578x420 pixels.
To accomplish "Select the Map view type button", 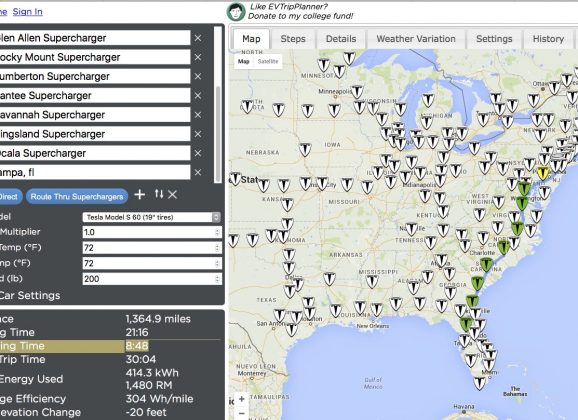I will click(x=243, y=62).
